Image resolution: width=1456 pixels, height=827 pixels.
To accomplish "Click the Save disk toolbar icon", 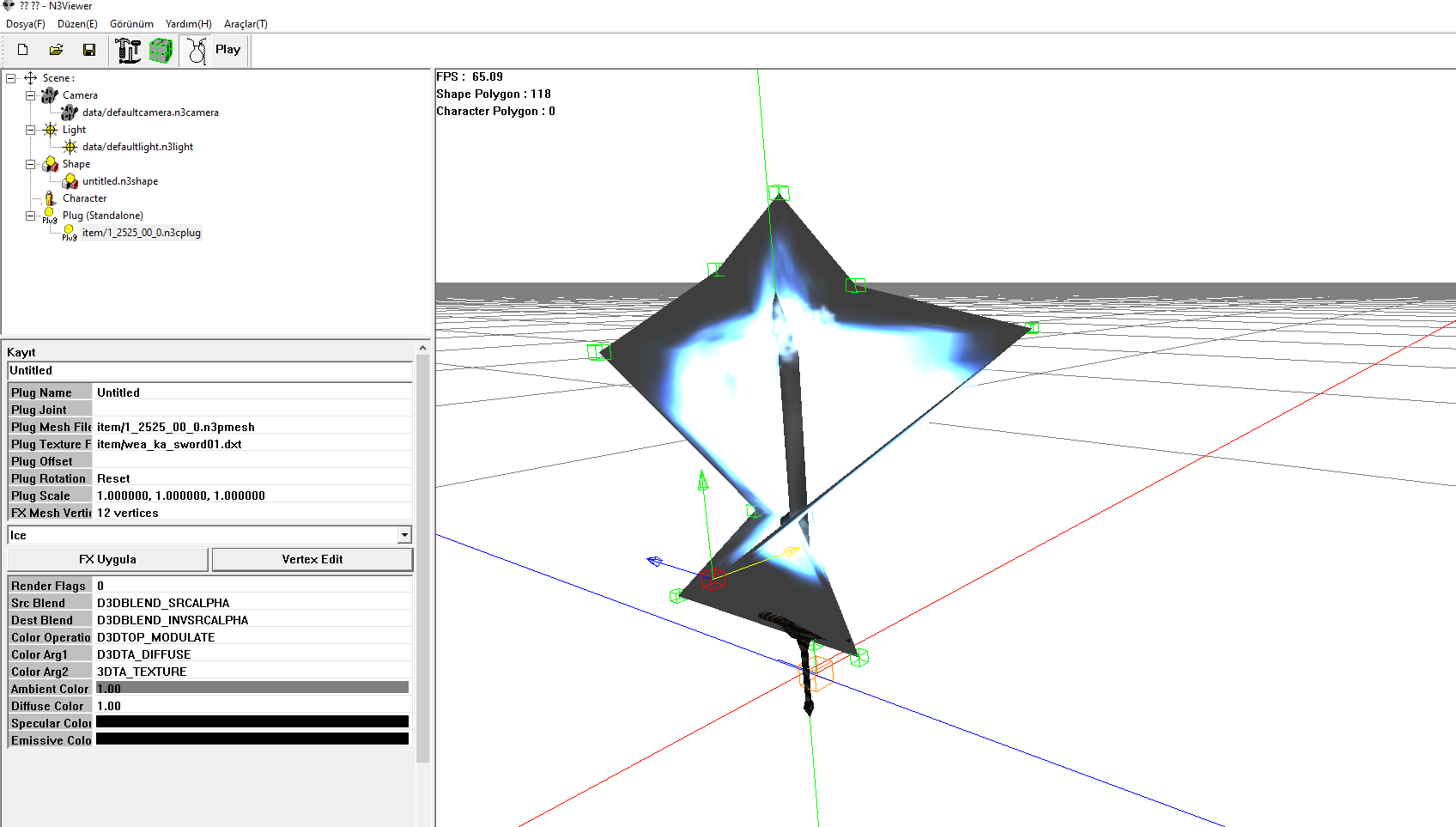I will point(88,50).
